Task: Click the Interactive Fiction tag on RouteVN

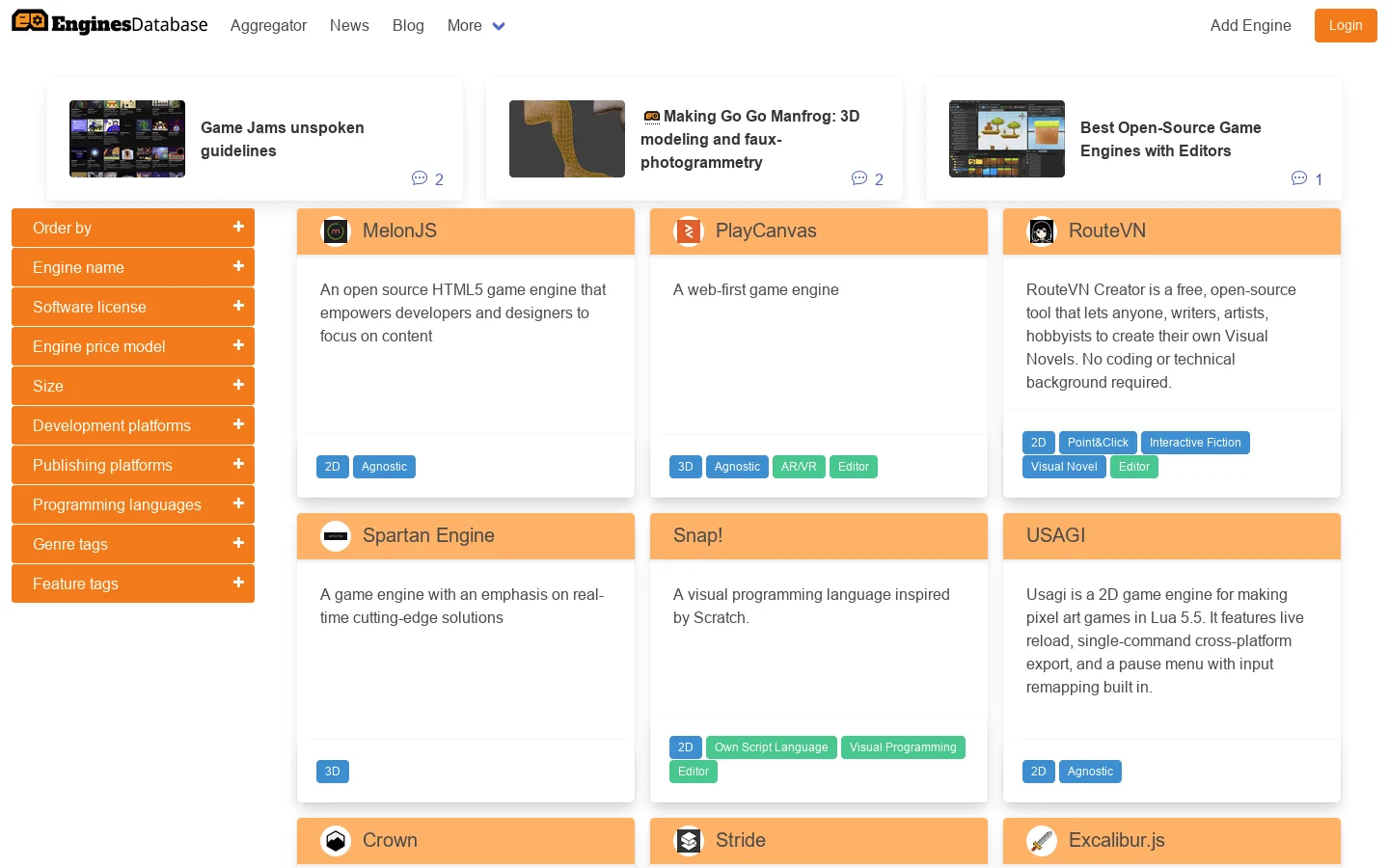Action: 1195,443
